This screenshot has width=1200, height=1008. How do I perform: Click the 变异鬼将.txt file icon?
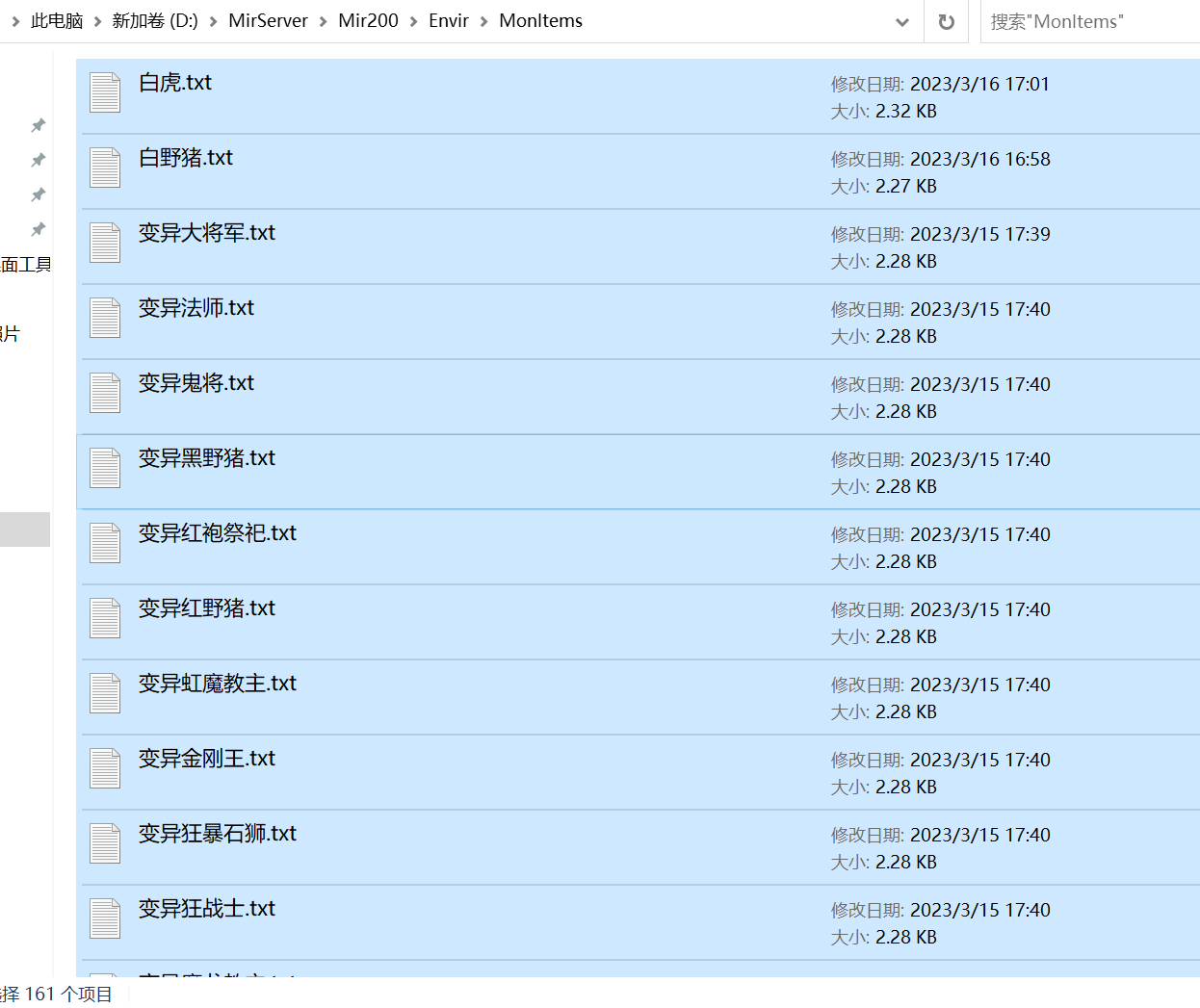(105, 393)
